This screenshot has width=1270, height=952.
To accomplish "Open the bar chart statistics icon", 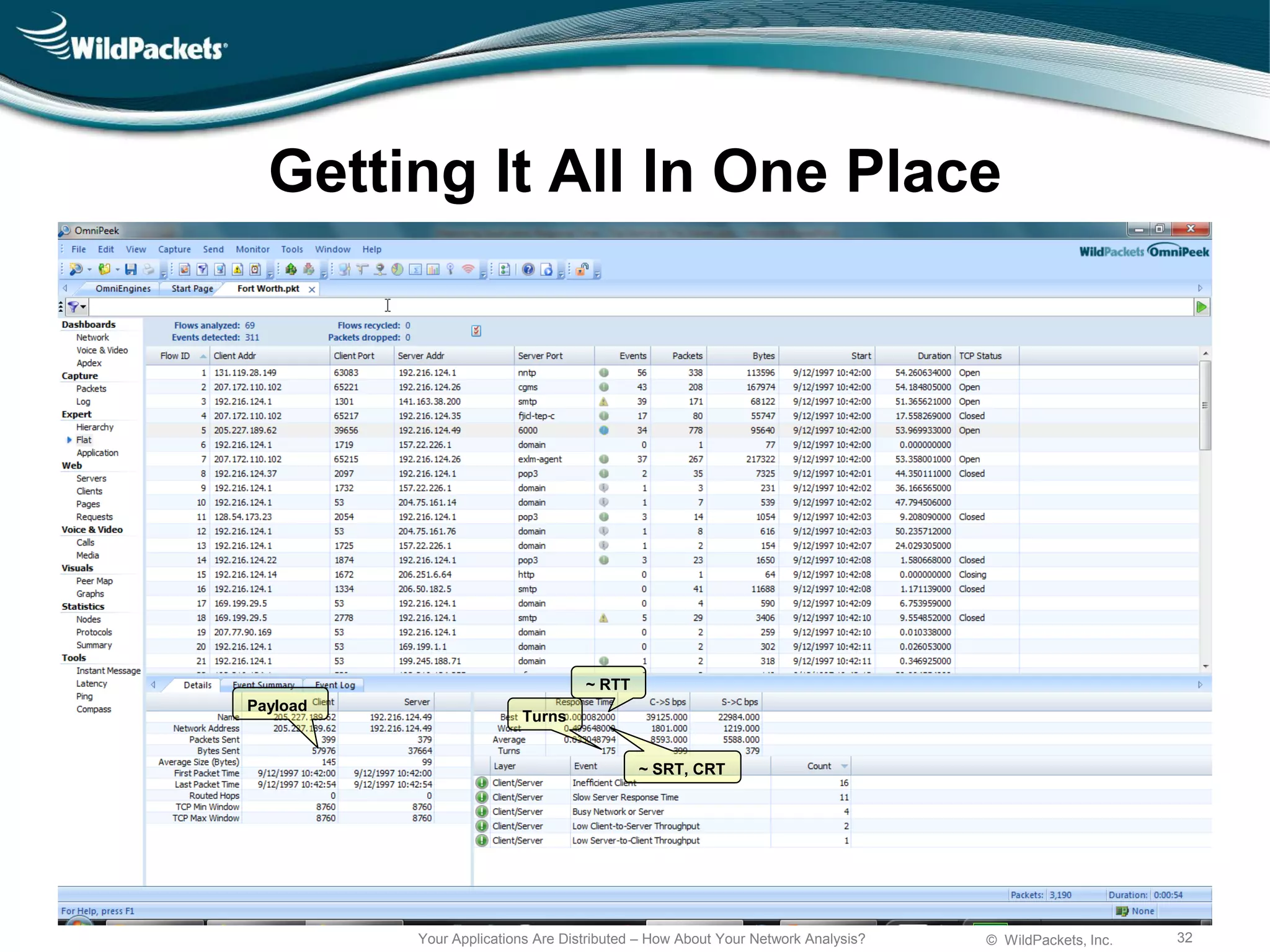I will point(433,269).
